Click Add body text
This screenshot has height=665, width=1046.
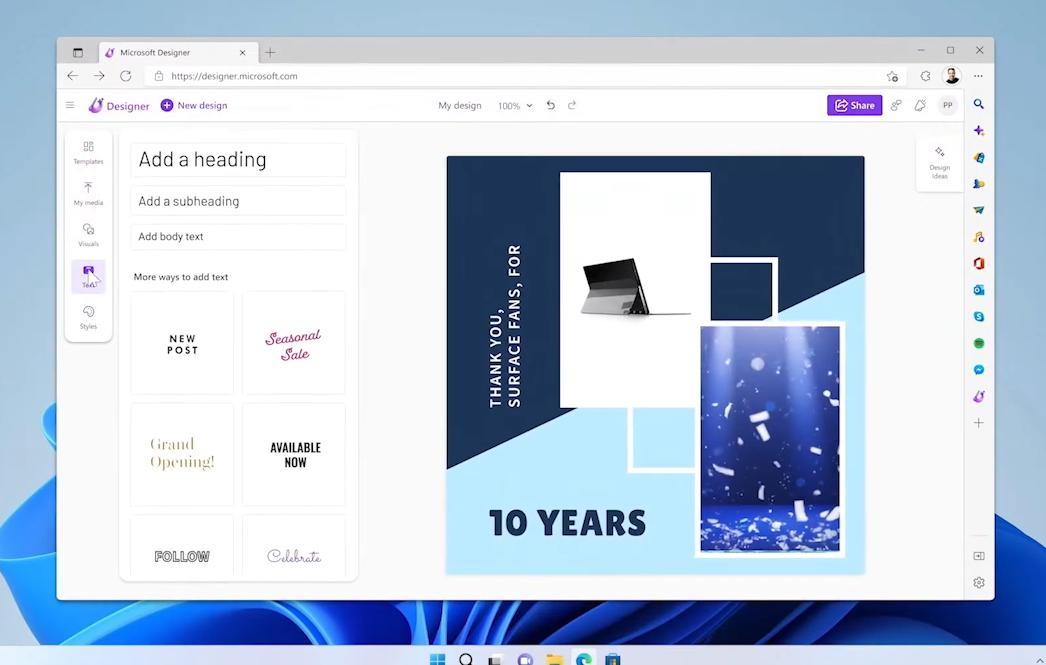(238, 236)
